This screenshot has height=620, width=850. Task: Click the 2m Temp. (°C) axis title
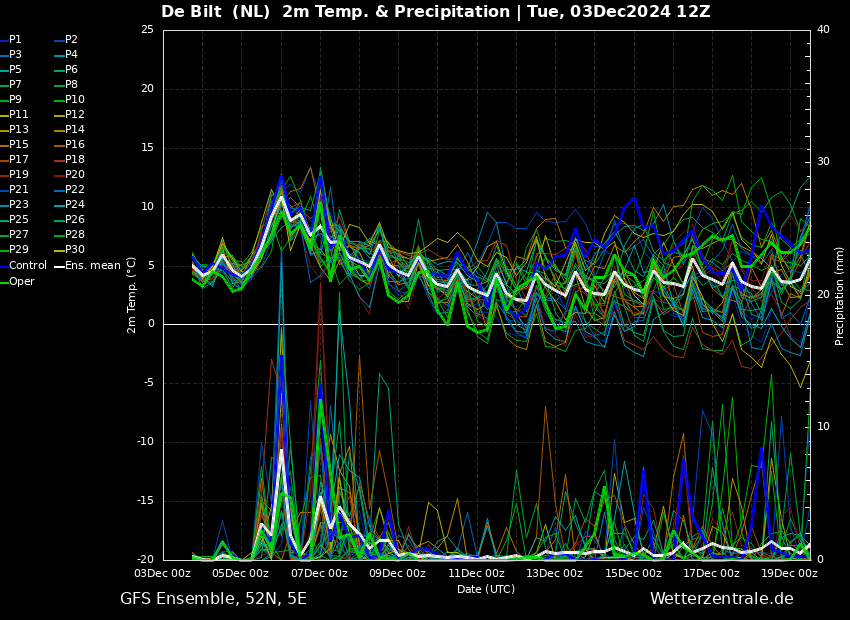[x=131, y=295]
